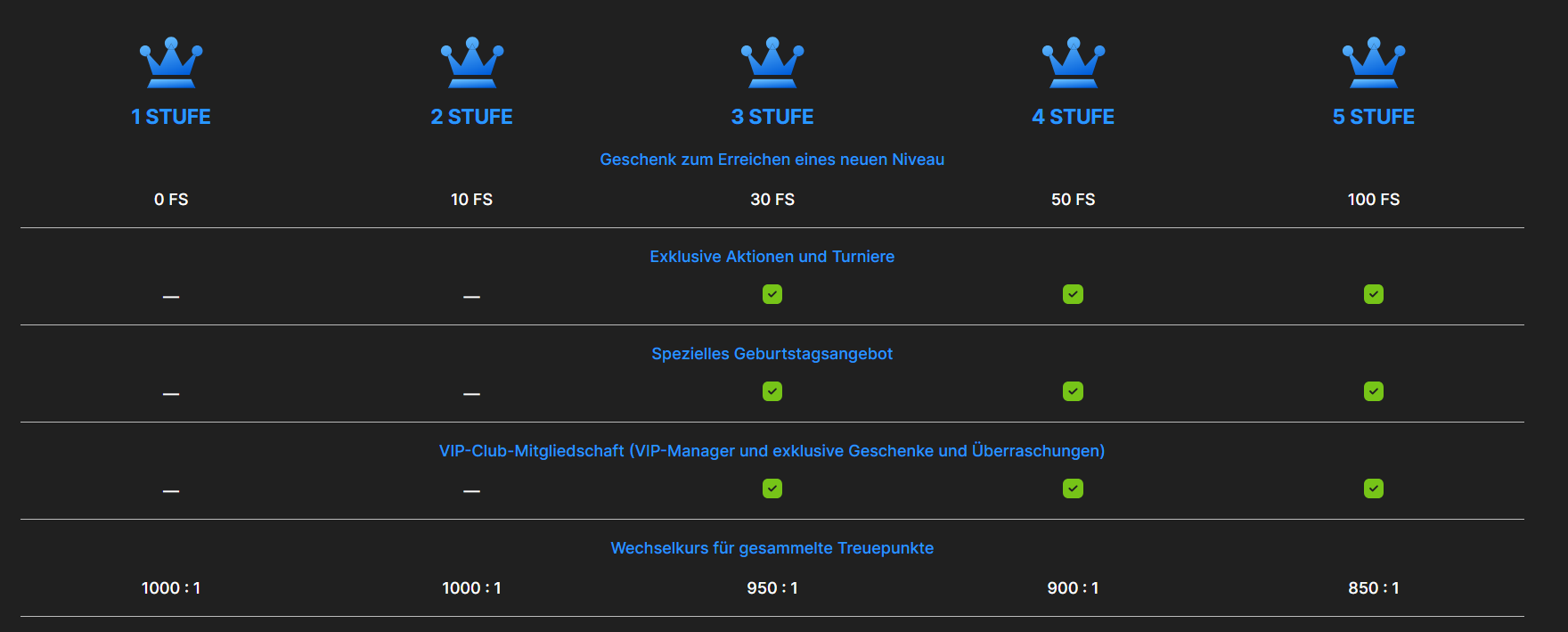Select the 3 STUFE heading
This screenshot has height=632, width=1568.
[x=772, y=117]
